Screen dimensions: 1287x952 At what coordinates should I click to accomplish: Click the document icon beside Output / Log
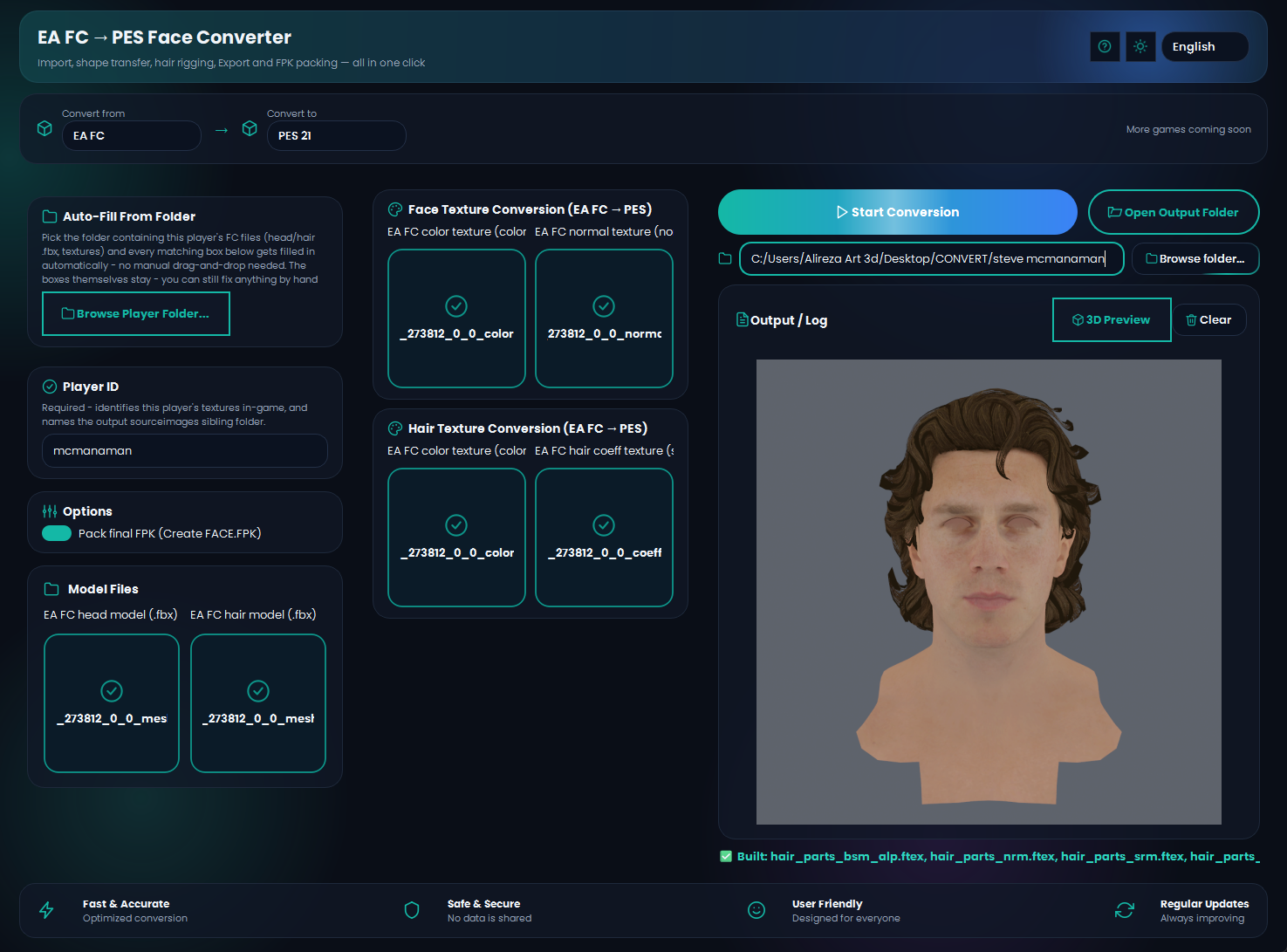pyautogui.click(x=743, y=319)
